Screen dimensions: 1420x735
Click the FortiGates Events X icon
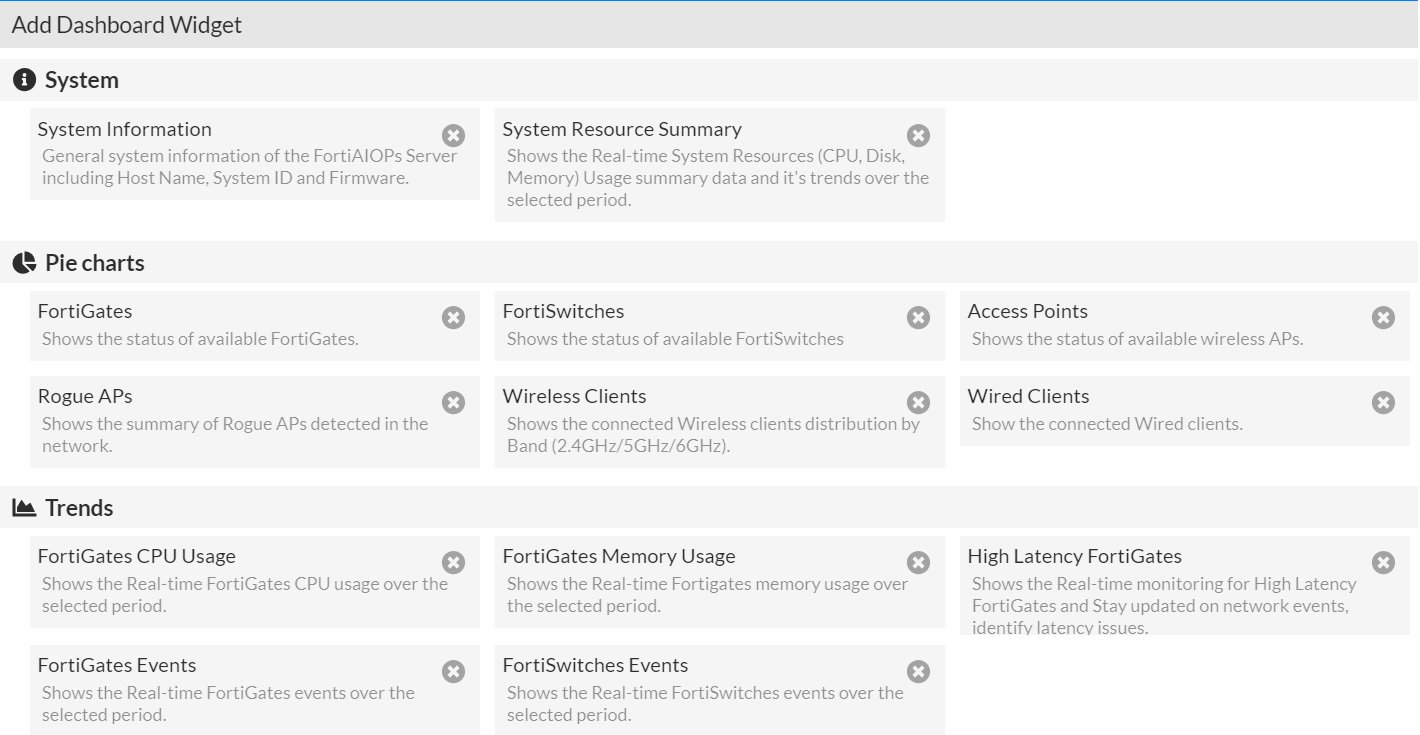coord(453,671)
